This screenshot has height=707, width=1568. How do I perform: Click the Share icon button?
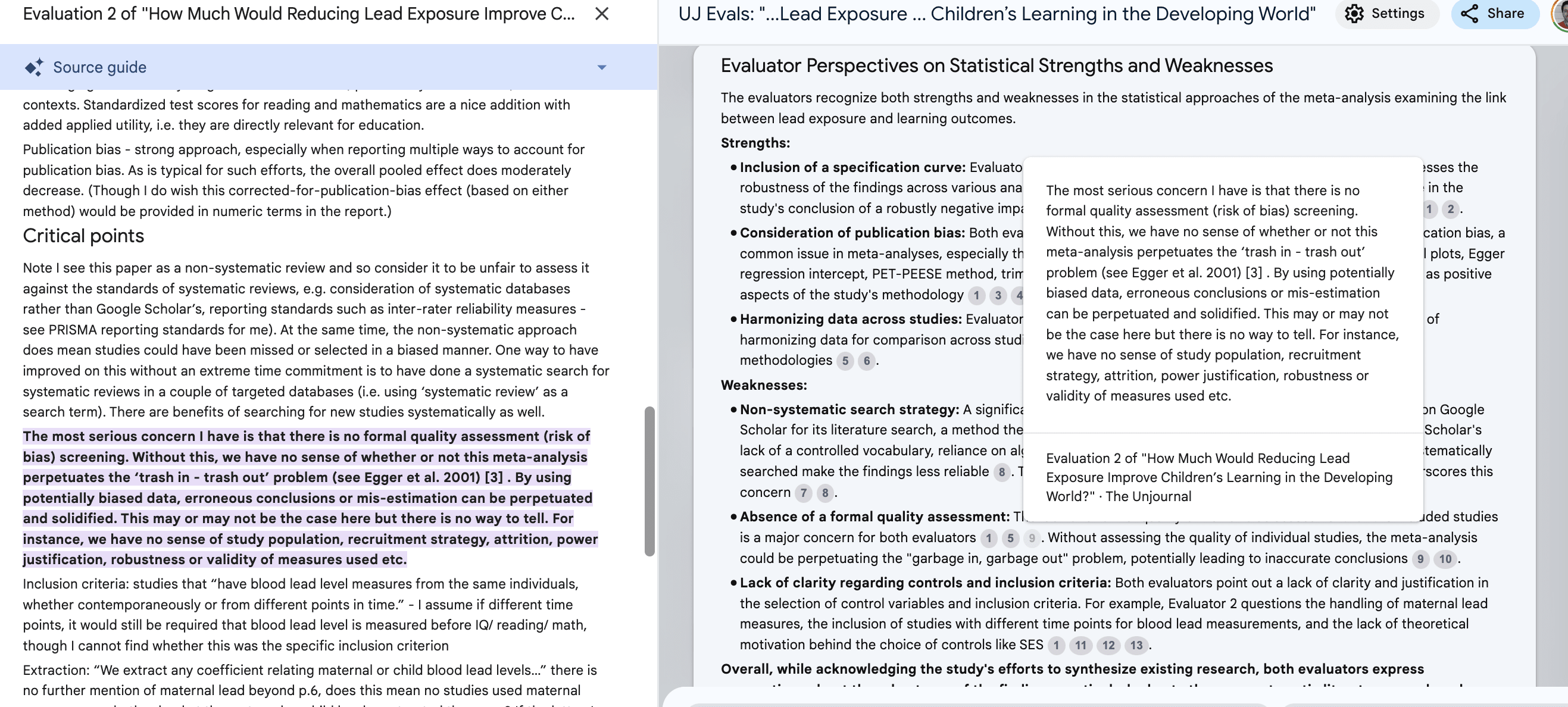[x=1469, y=13]
